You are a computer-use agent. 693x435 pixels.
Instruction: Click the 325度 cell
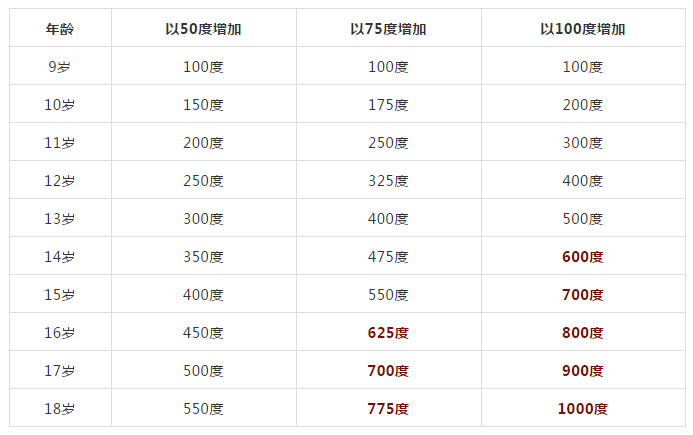pyautogui.click(x=388, y=181)
